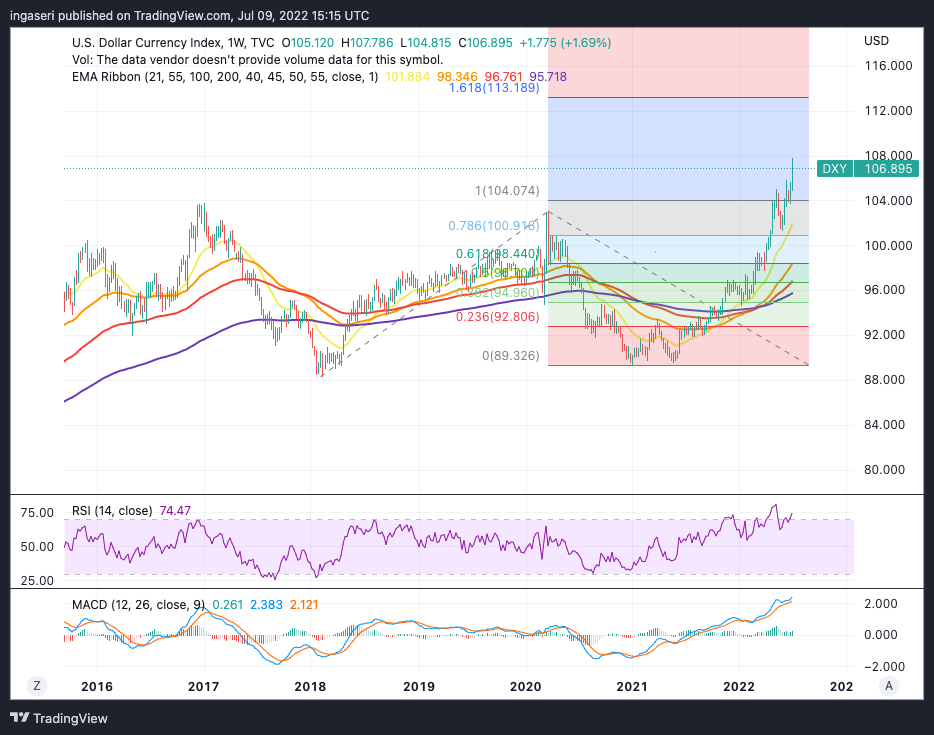Click the 2020 label on time axis
The height and width of the screenshot is (735, 934).
click(x=525, y=686)
